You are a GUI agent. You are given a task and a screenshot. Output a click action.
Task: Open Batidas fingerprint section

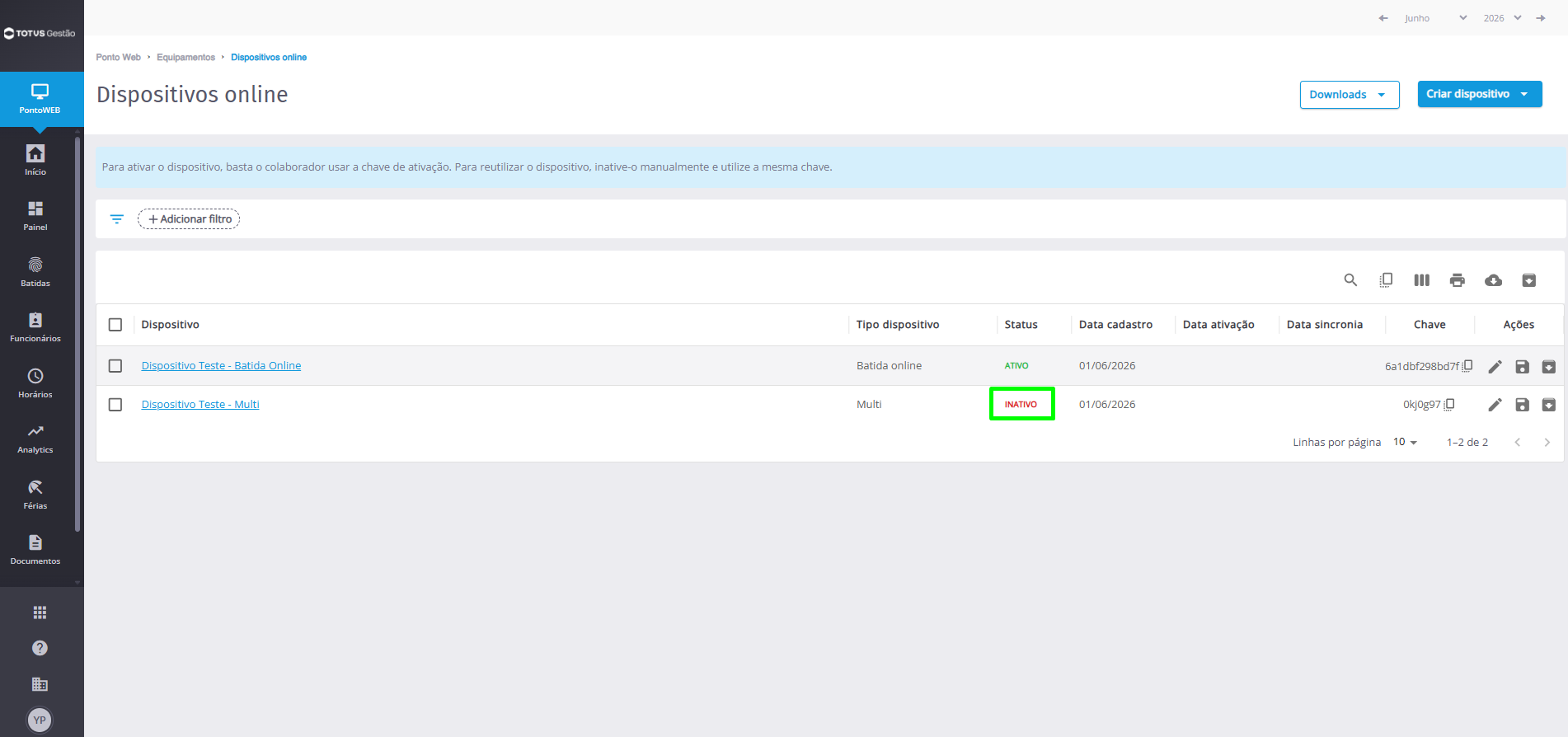point(35,271)
